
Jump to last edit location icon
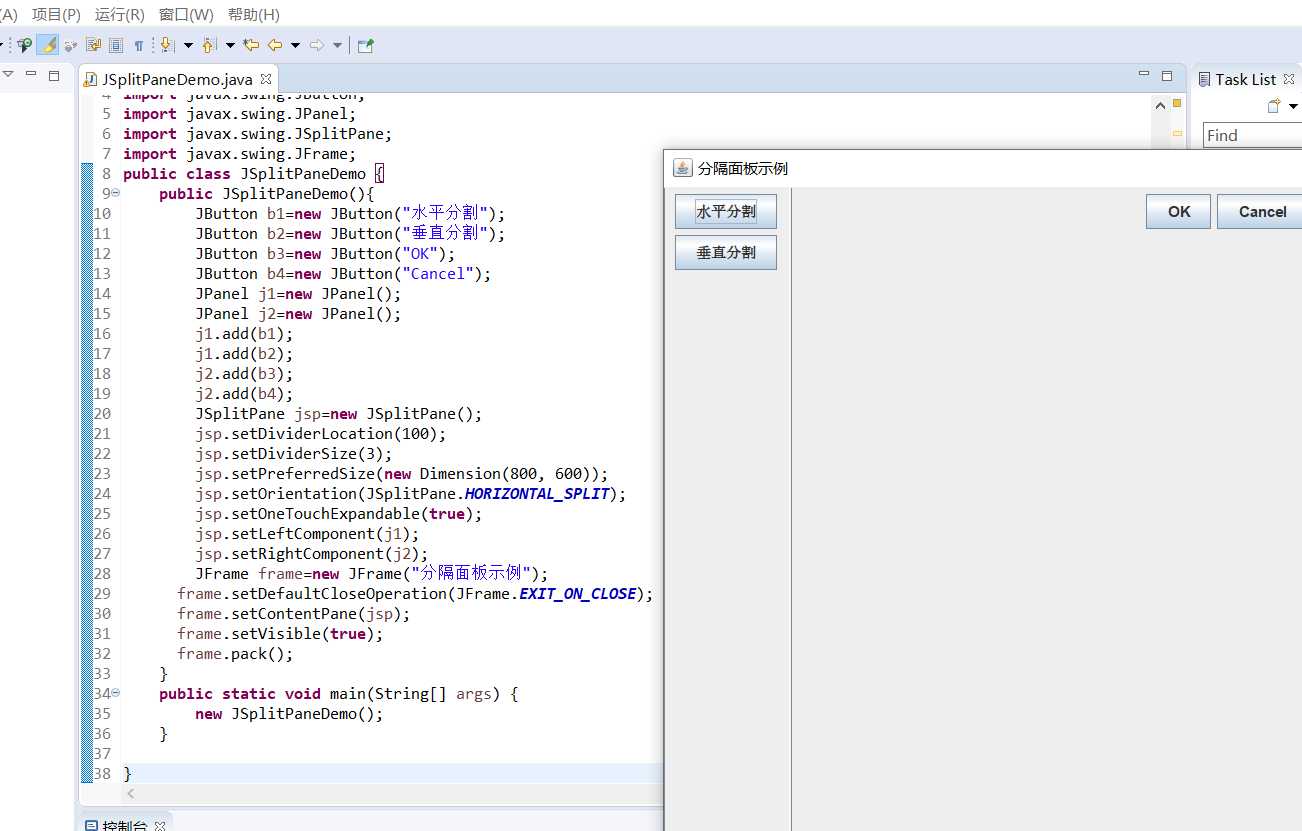251,45
